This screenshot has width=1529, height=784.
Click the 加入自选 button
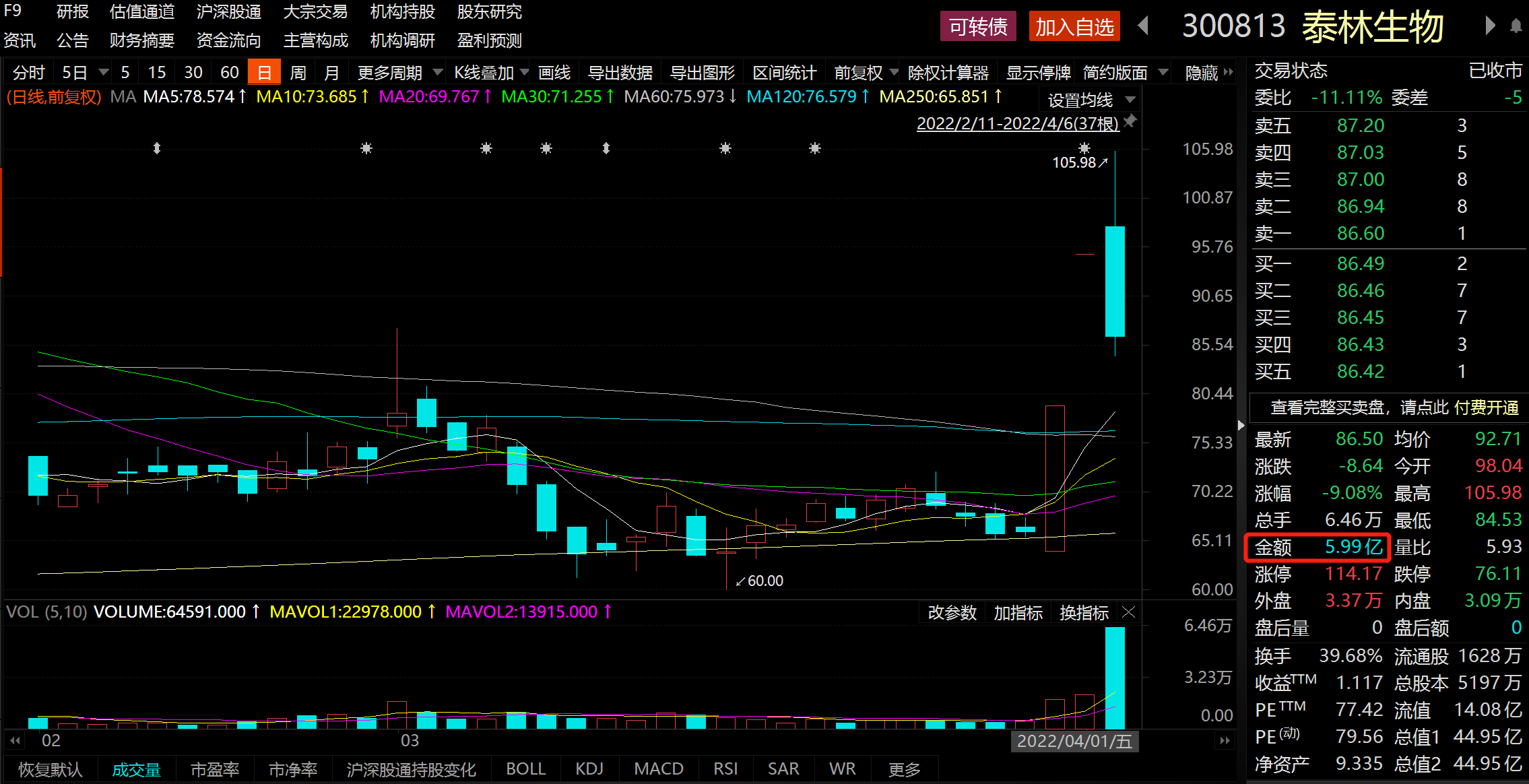pos(1074,27)
